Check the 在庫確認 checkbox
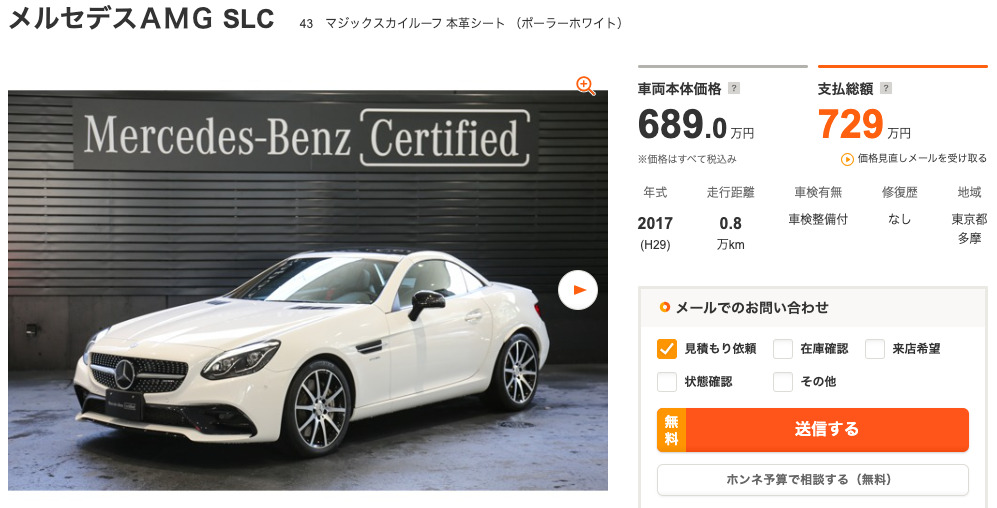 click(x=783, y=348)
